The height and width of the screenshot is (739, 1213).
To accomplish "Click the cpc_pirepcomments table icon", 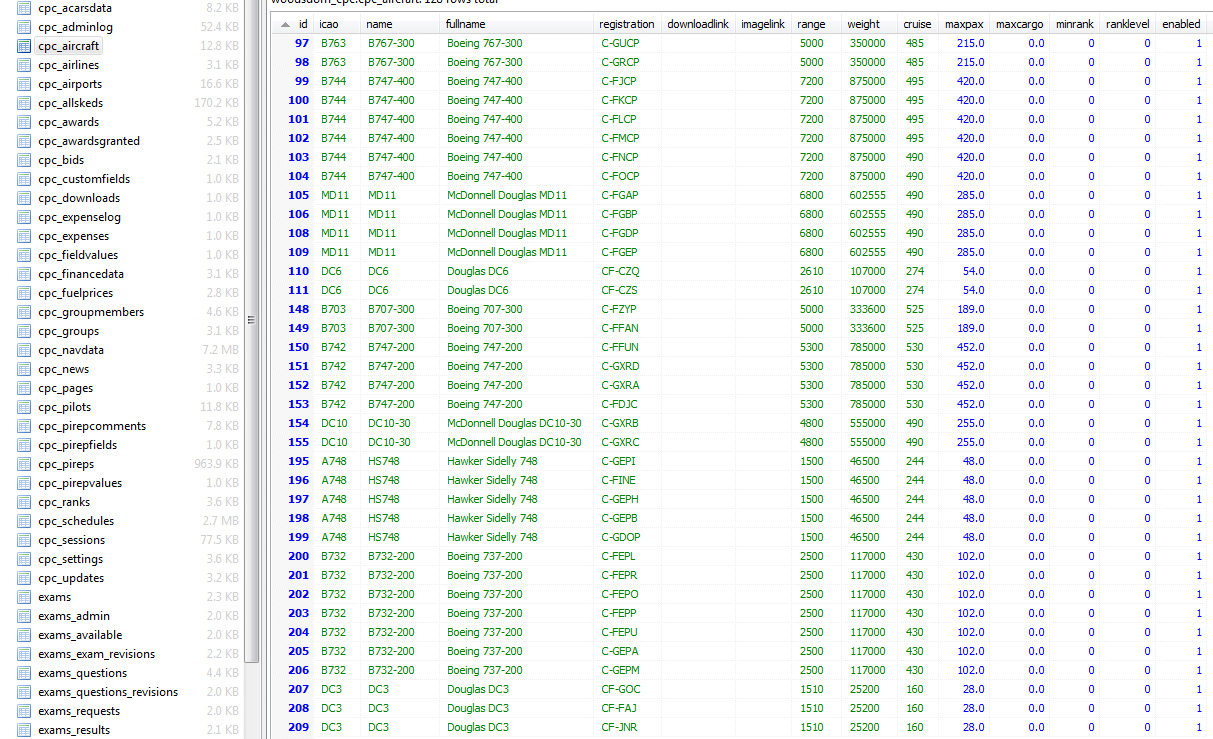I will tap(25, 426).
